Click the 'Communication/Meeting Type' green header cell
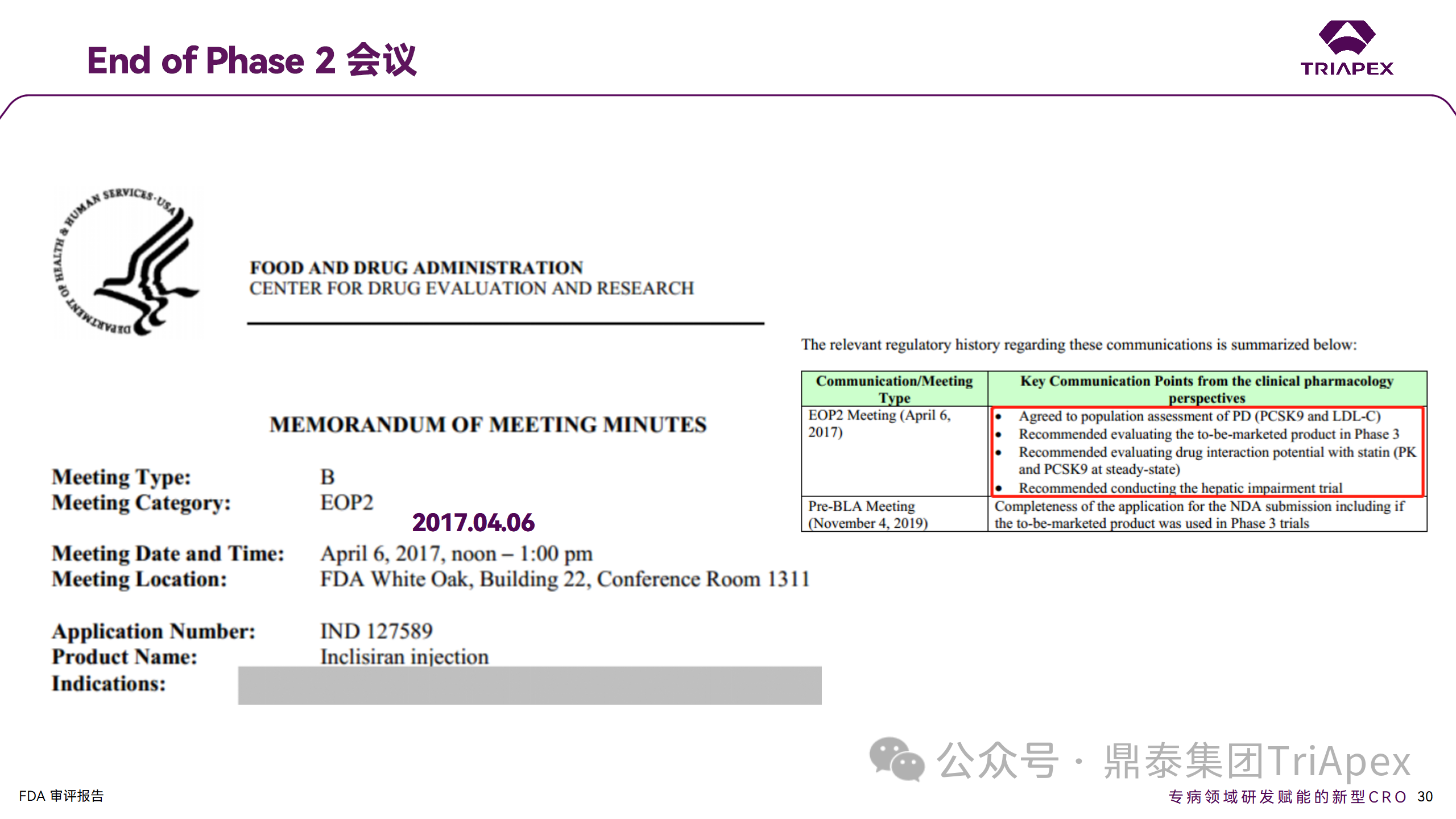The width and height of the screenshot is (1456, 819). pyautogui.click(x=894, y=389)
